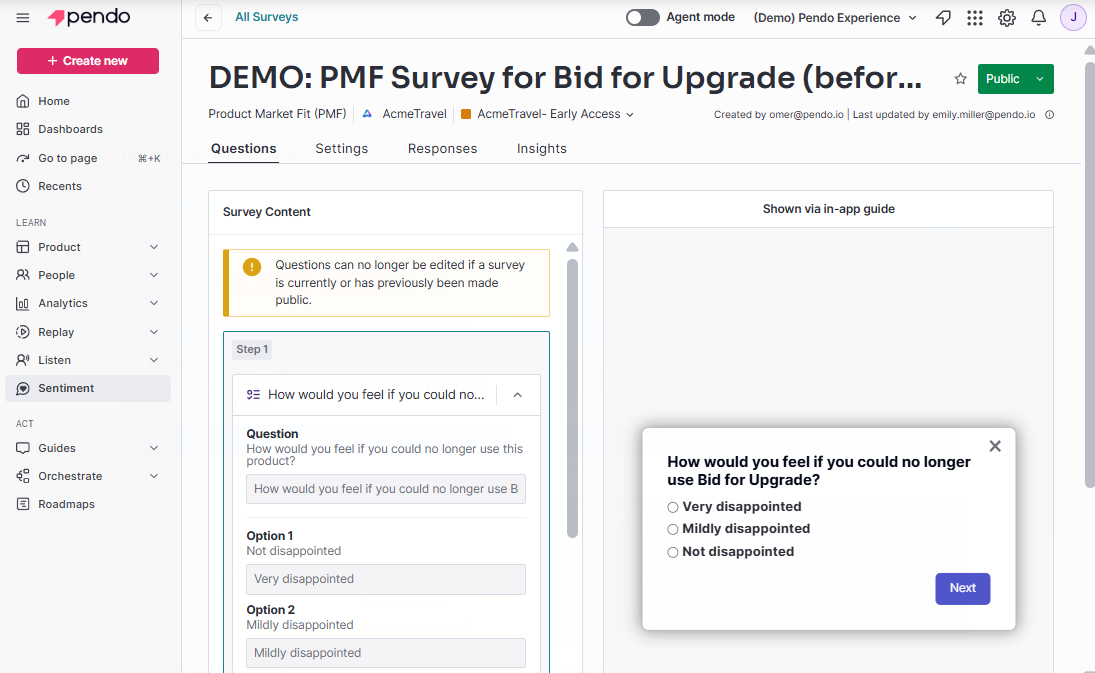Image resolution: width=1095 pixels, height=673 pixels.
Task: Switch to the Insights tab
Action: [542, 149]
